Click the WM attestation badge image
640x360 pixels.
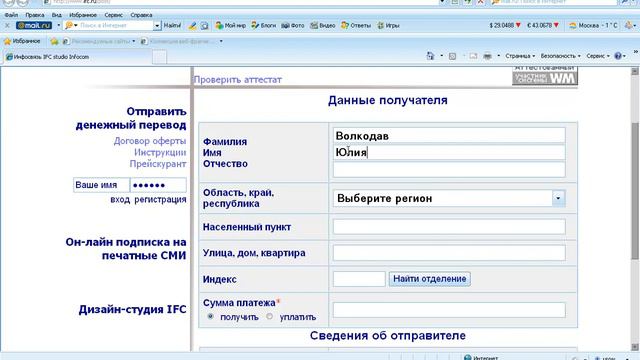(545, 76)
